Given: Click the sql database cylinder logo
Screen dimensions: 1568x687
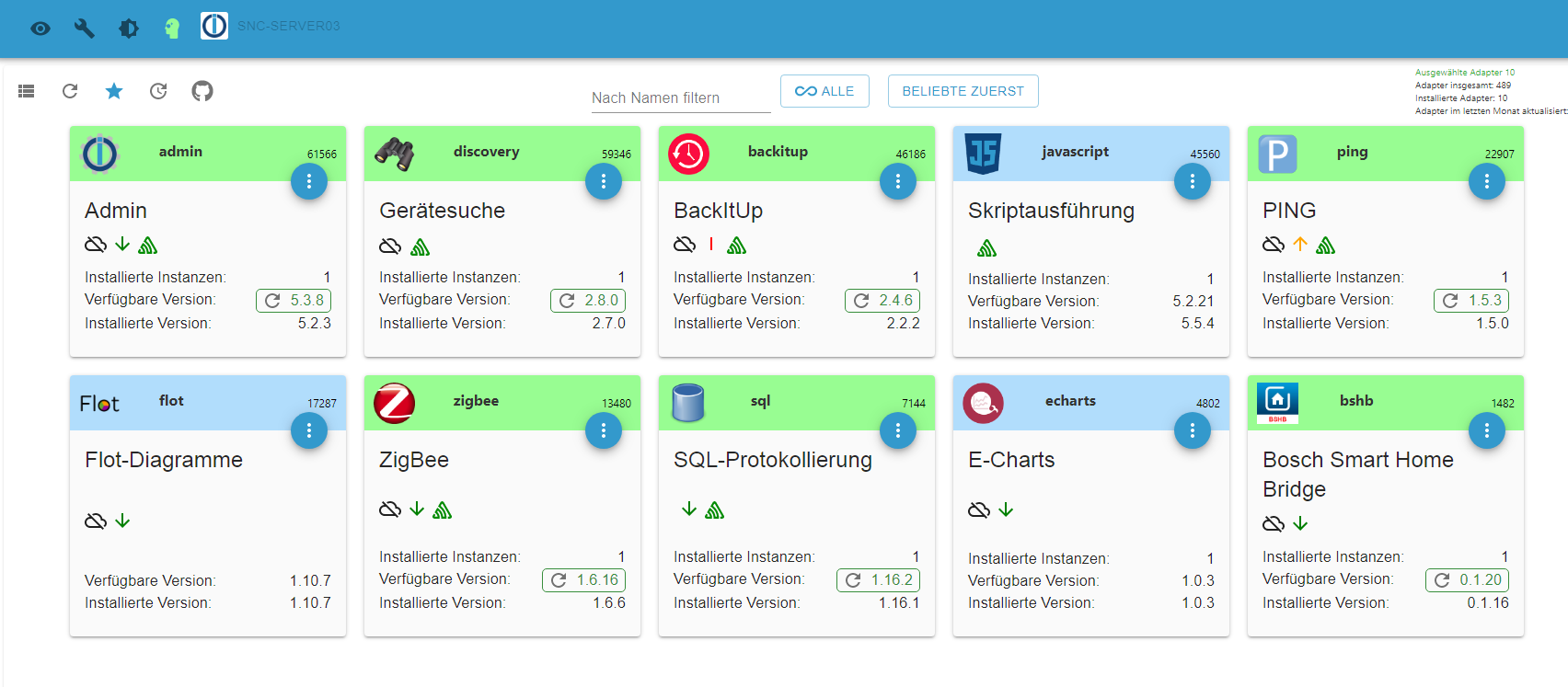Looking at the screenshot, I should (688, 403).
